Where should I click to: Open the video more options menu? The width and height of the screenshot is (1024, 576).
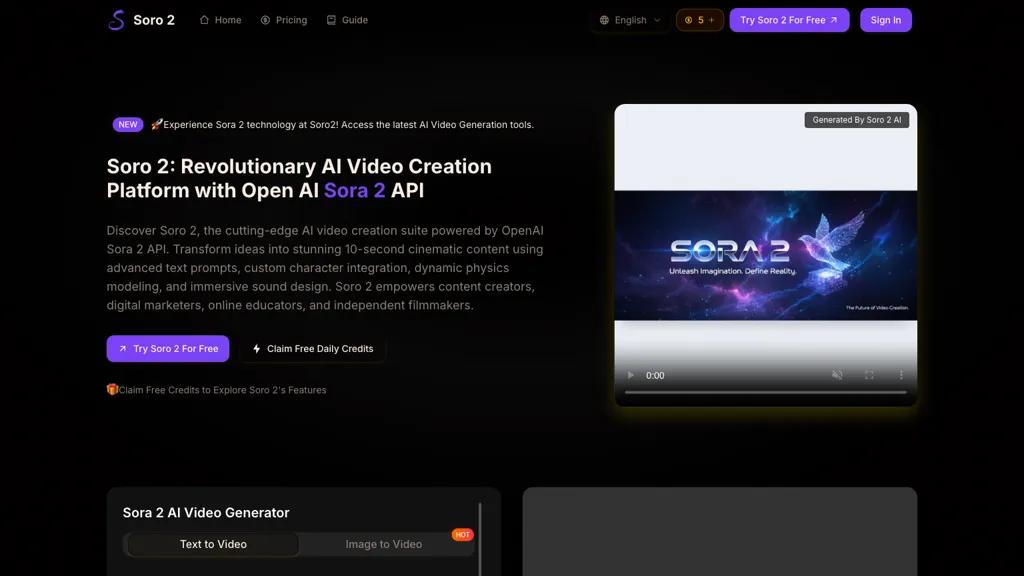tap(901, 375)
